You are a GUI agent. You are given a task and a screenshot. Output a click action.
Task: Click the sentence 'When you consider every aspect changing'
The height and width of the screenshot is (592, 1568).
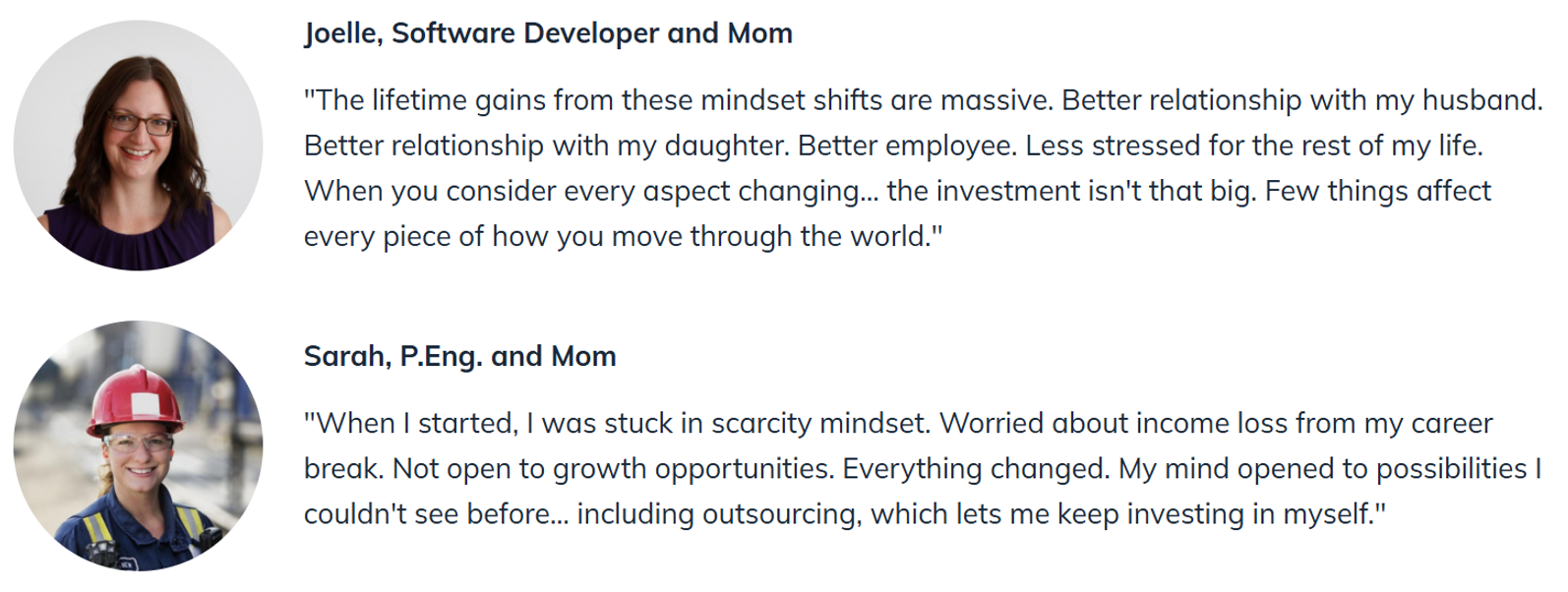[x=590, y=191]
